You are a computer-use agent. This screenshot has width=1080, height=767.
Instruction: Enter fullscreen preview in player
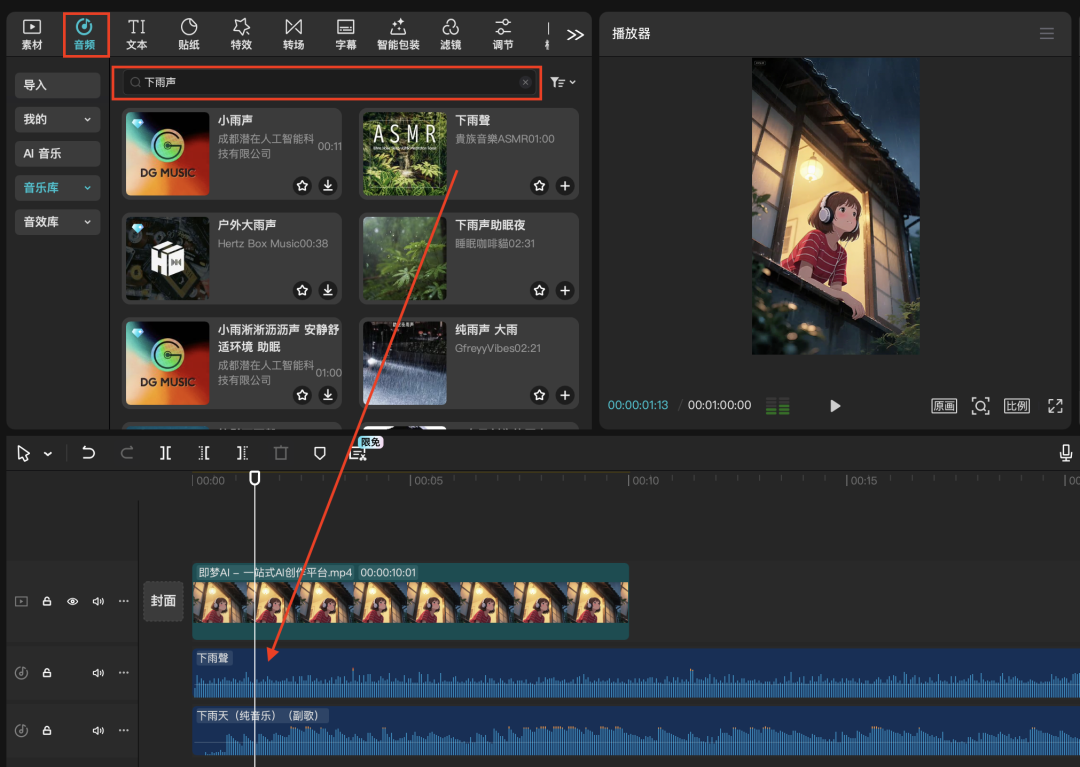tap(1055, 405)
